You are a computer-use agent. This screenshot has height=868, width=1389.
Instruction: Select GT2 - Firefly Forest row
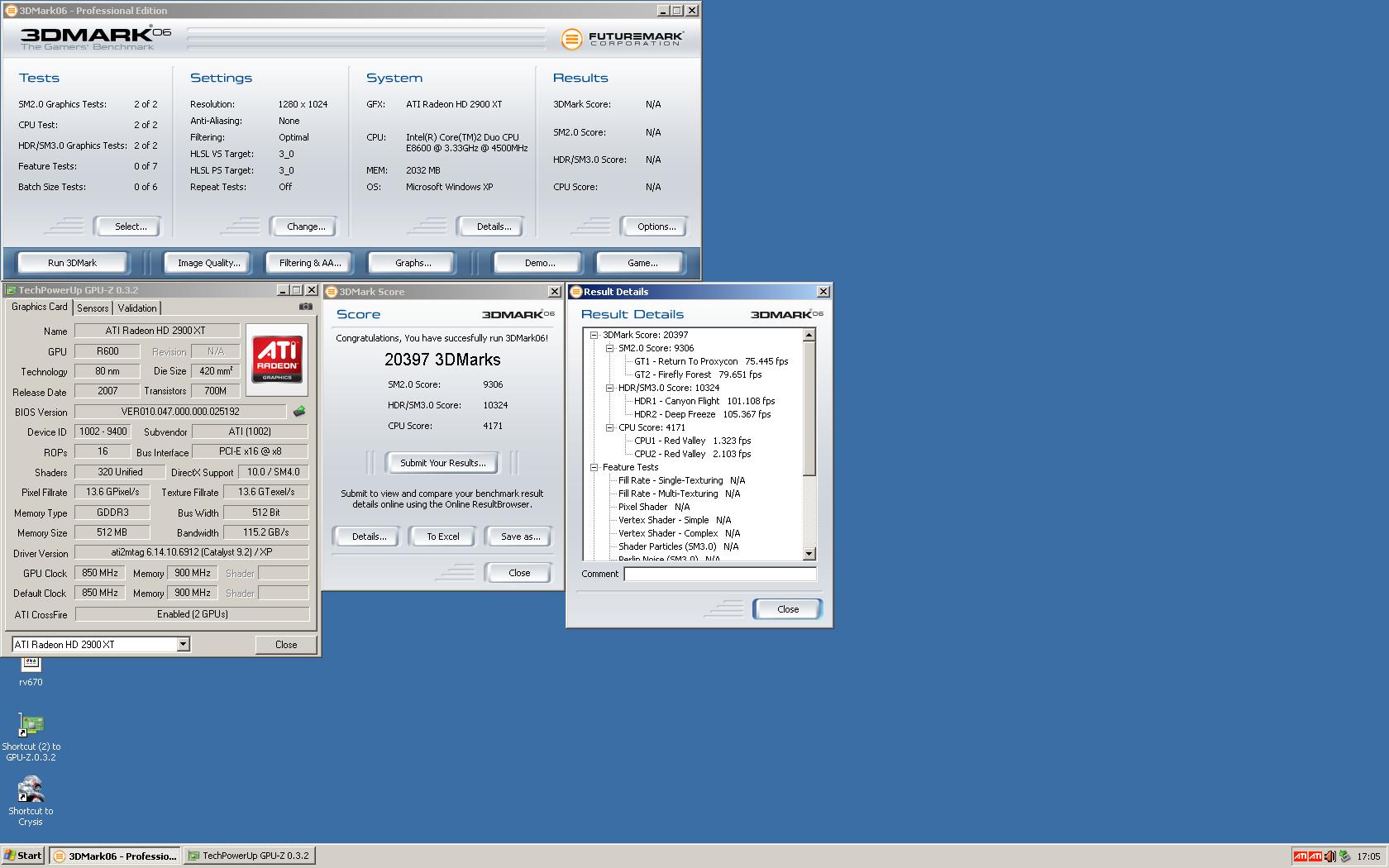(x=698, y=374)
